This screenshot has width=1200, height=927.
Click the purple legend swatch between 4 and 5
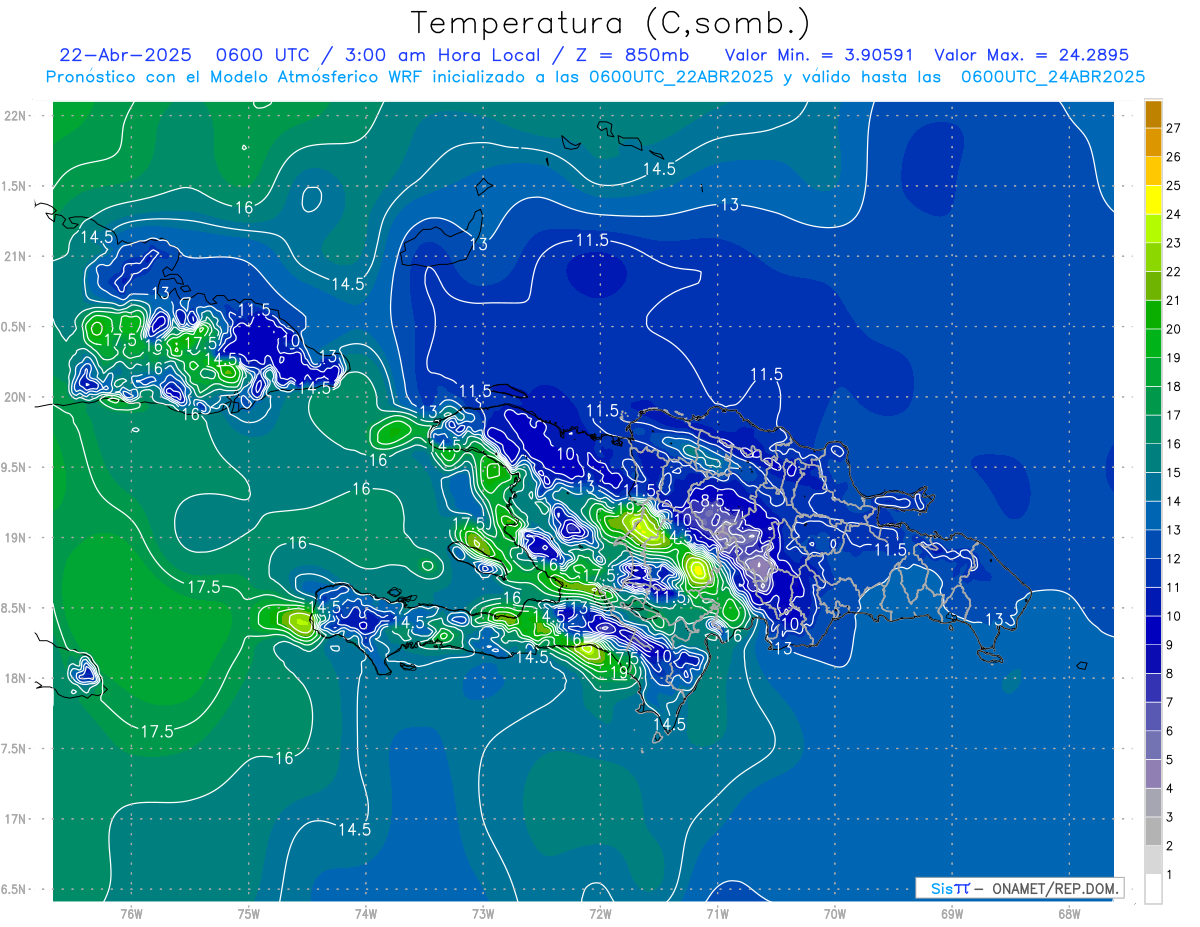1153,775
